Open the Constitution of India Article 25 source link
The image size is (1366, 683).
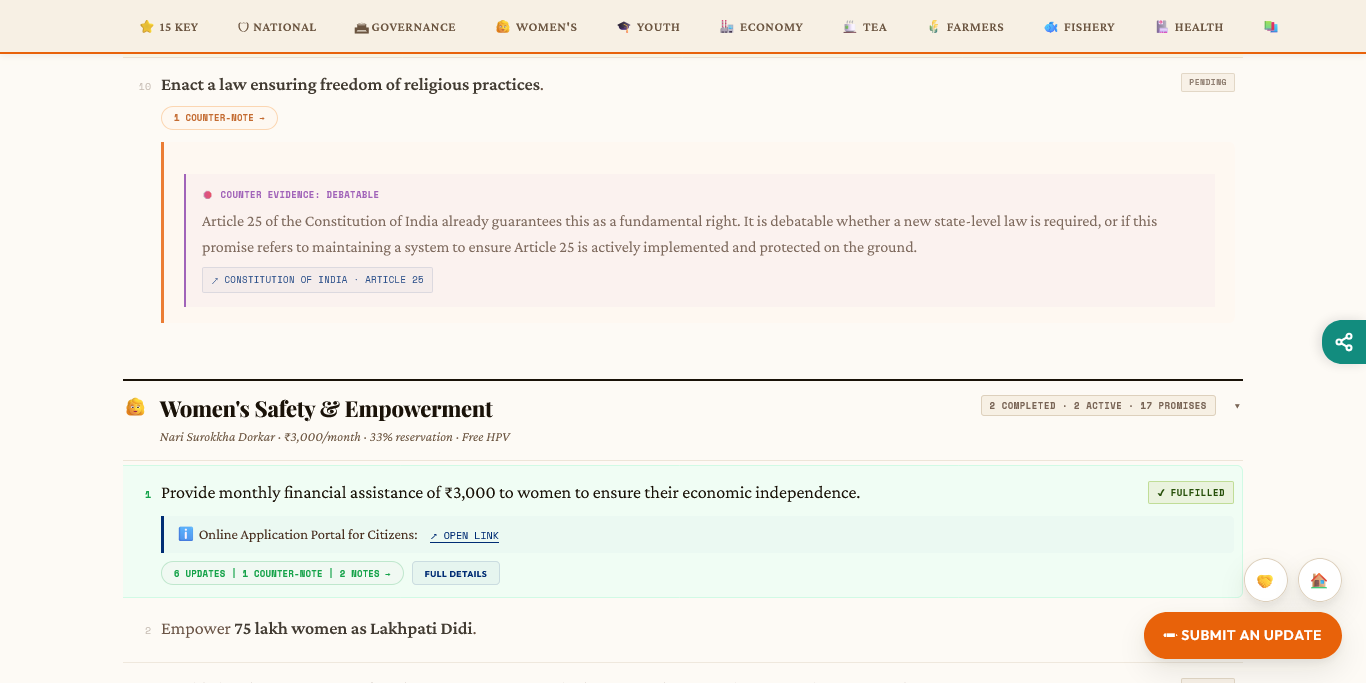pyautogui.click(x=318, y=280)
